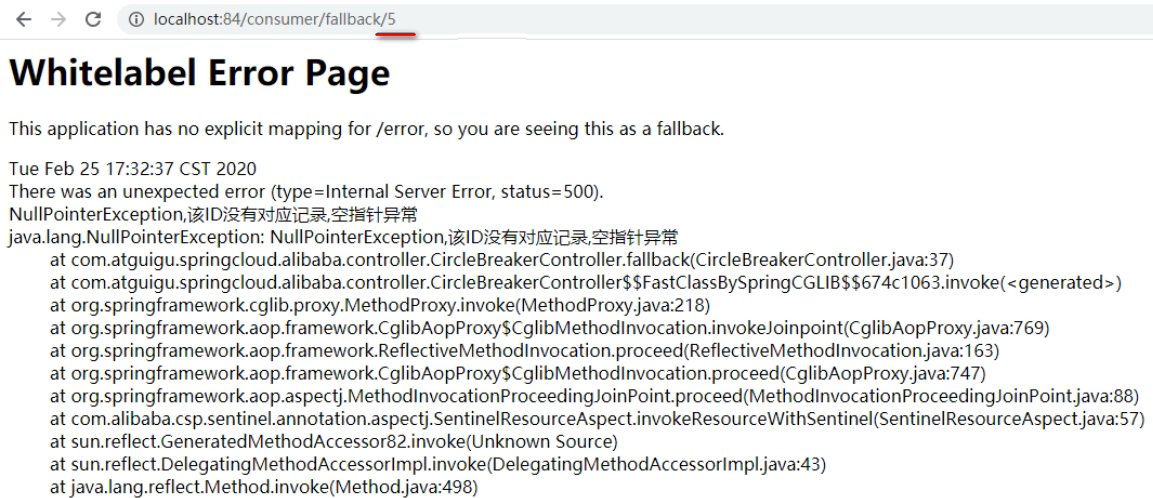This screenshot has height=498, width=1153.
Task: Click the SentinelResourceAspect.java:57 stack frame
Action: [x=597, y=419]
